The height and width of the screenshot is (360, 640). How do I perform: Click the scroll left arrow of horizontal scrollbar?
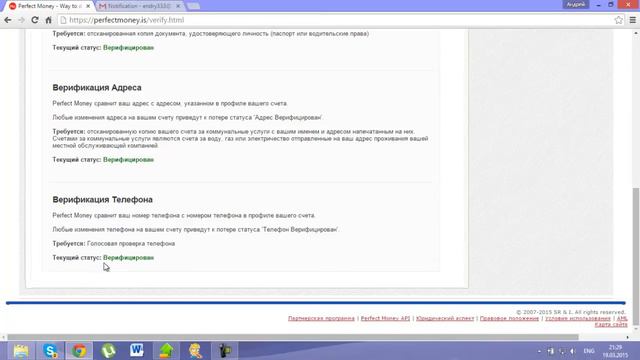coord(4,337)
